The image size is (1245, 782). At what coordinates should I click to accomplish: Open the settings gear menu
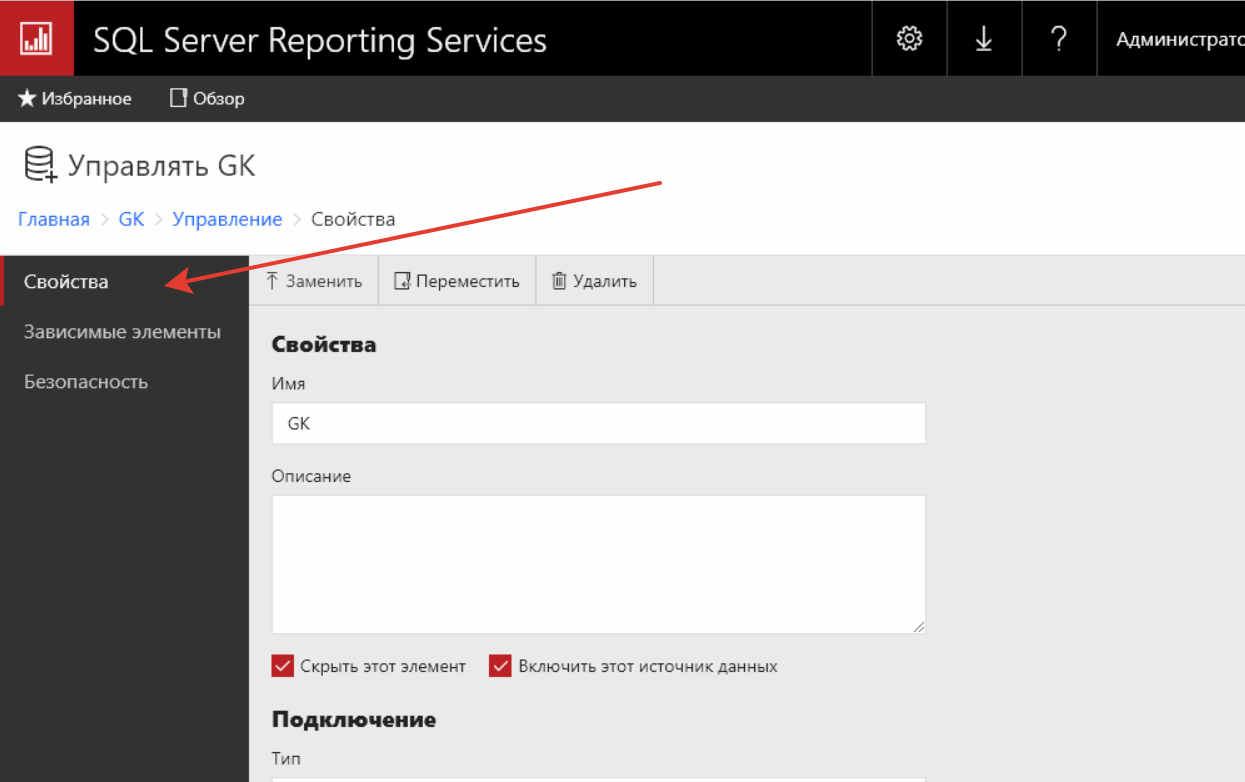click(x=909, y=38)
